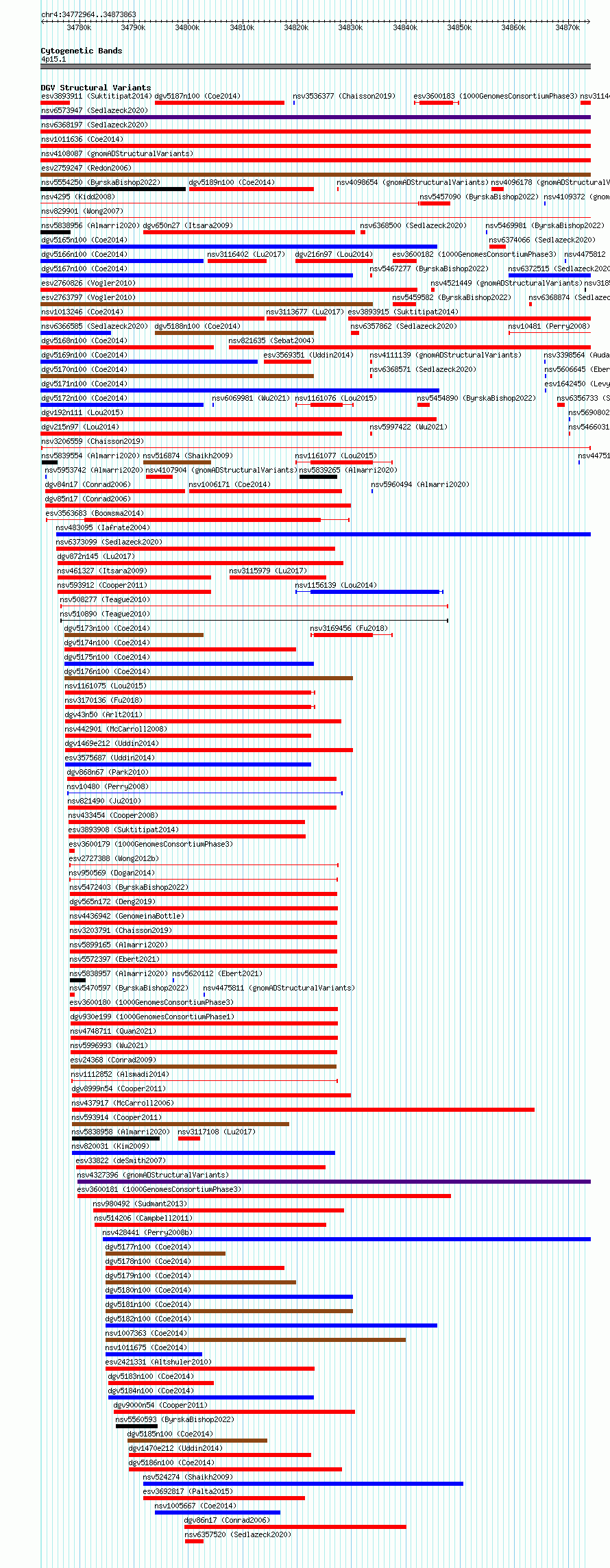The image size is (610, 1568).
Task: Select nsv510890 (Teague2010) label
Action: tap(105, 614)
